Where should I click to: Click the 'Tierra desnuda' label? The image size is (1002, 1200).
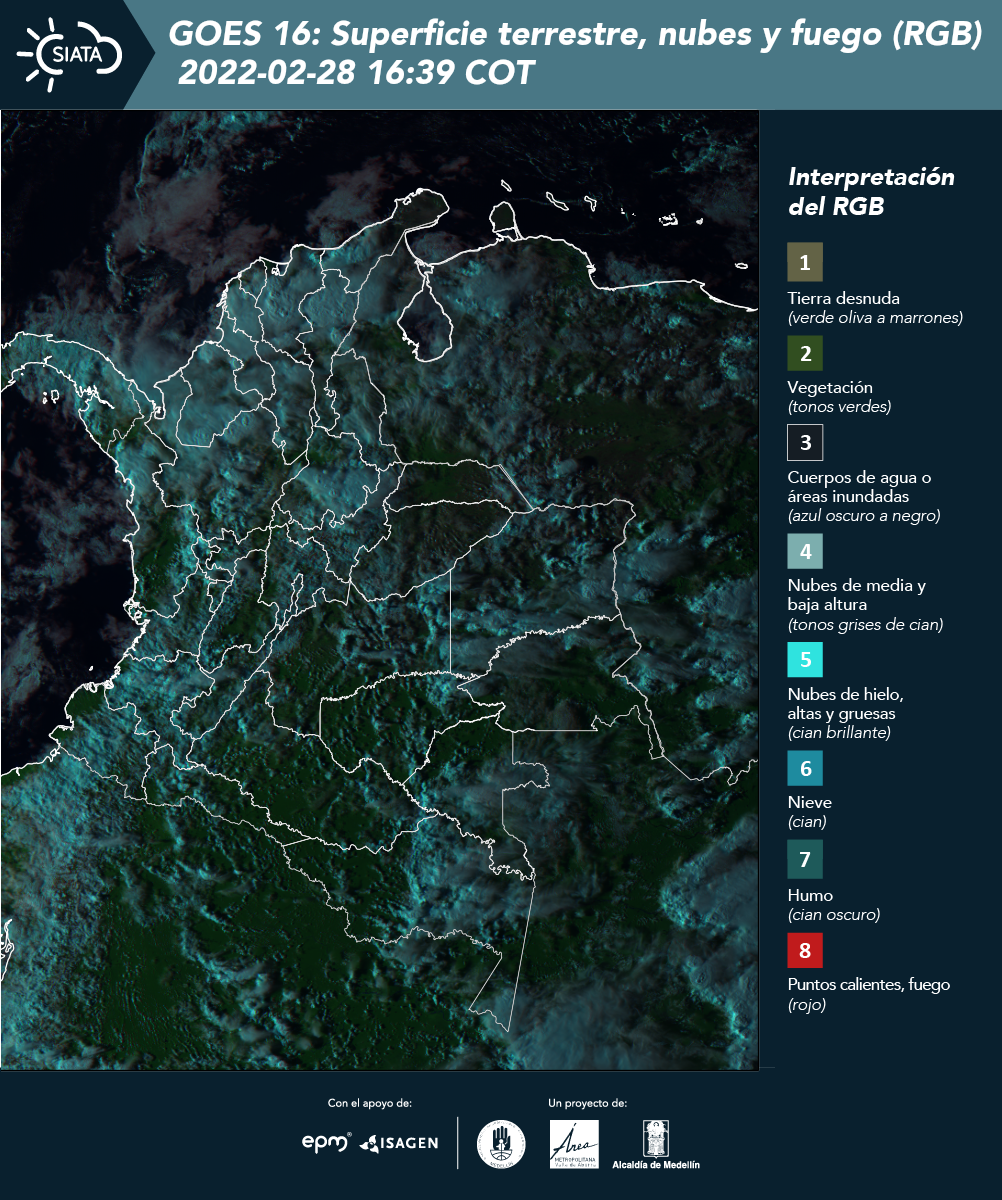pos(844,298)
